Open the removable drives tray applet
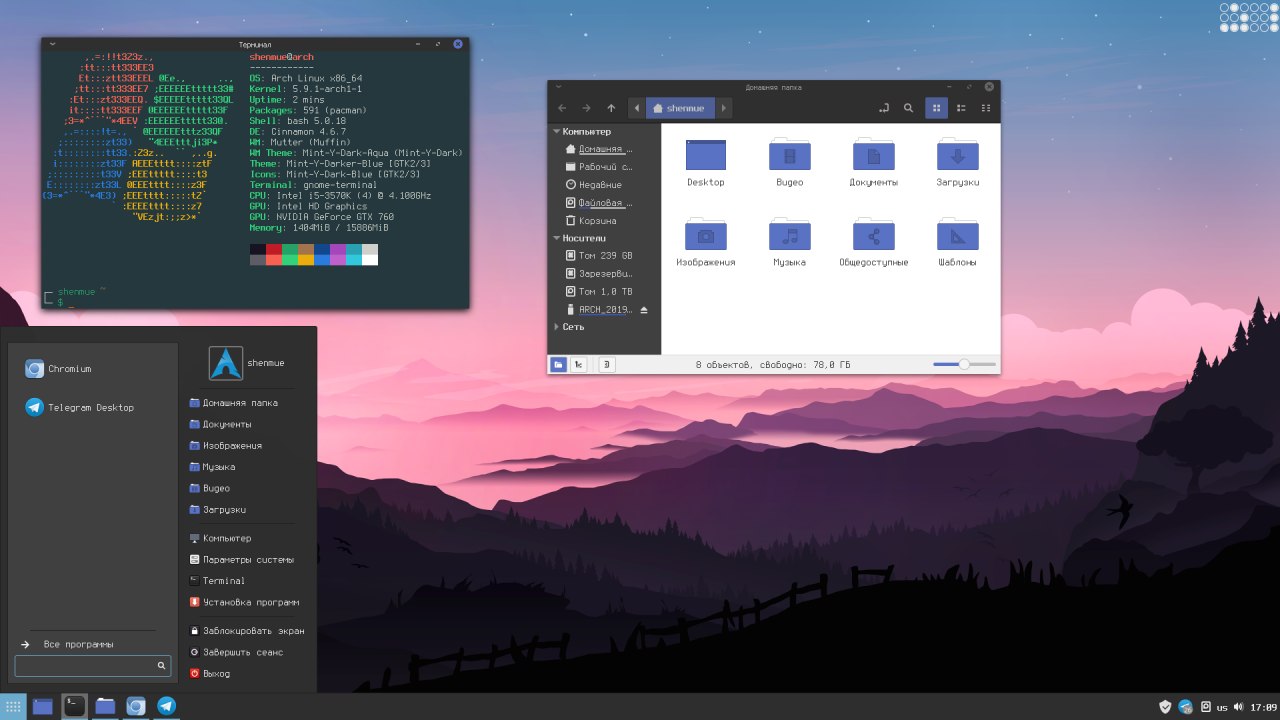This screenshot has width=1280, height=720. click(1206, 707)
